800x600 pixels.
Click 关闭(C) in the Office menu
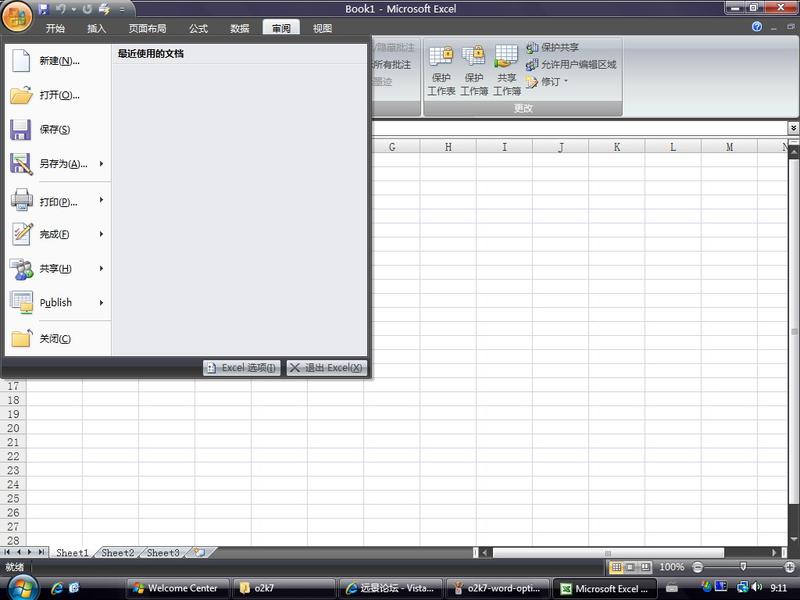(58, 339)
